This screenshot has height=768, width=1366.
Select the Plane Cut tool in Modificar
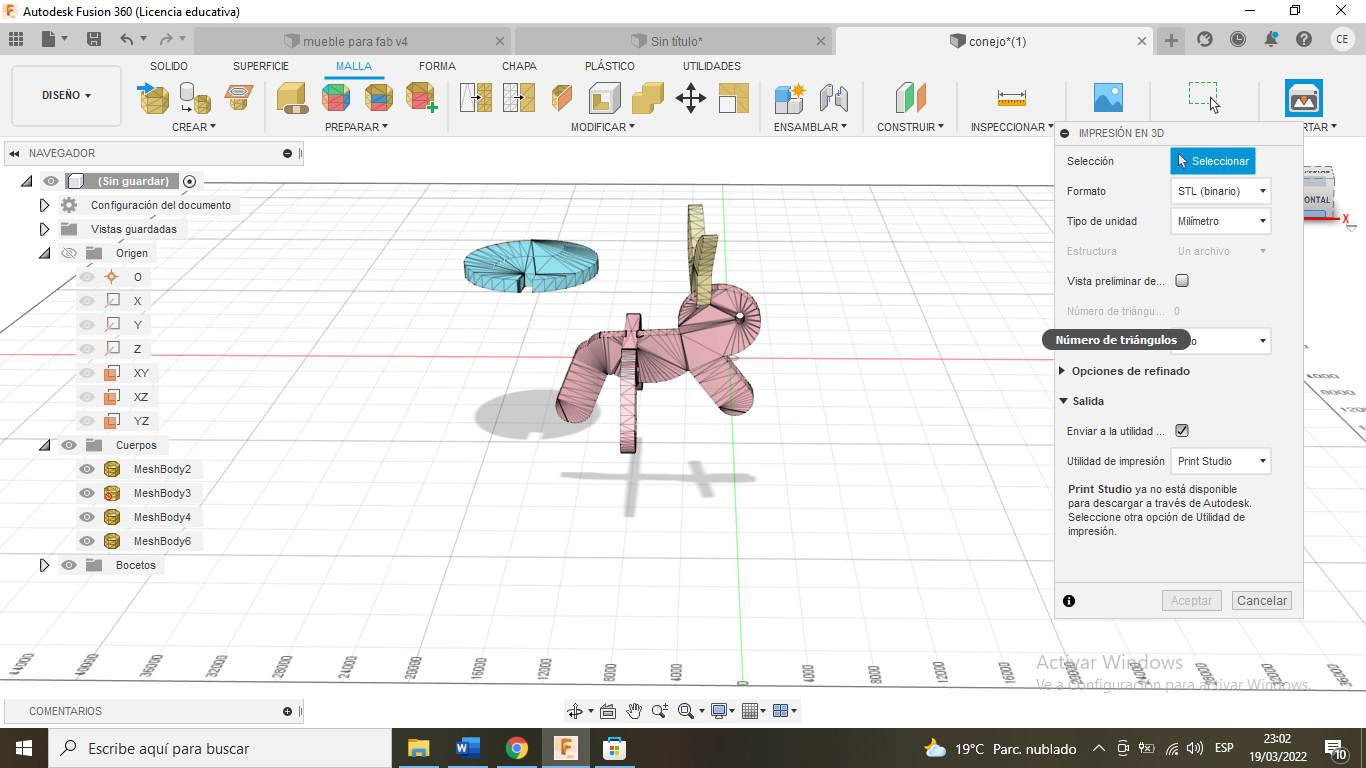(x=563, y=99)
